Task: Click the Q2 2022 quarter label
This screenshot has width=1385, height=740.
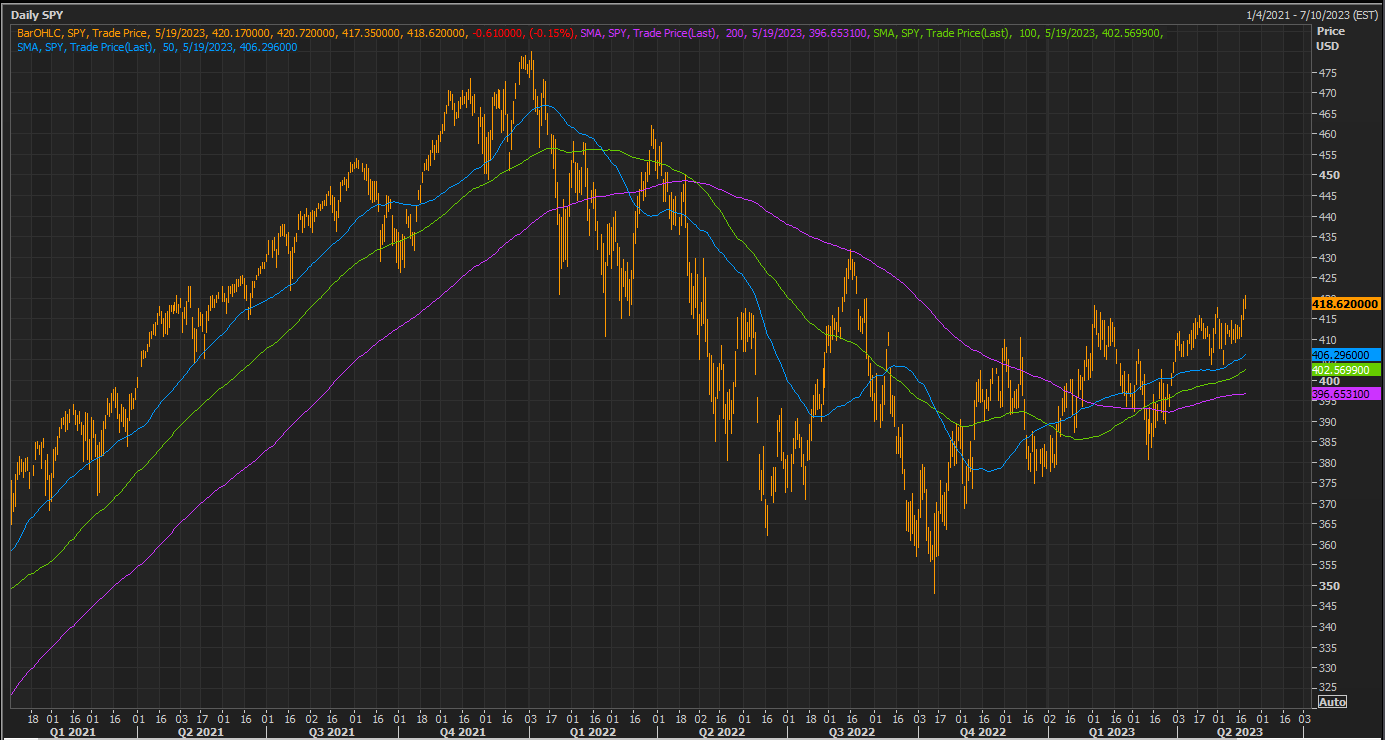Action: coord(720,732)
